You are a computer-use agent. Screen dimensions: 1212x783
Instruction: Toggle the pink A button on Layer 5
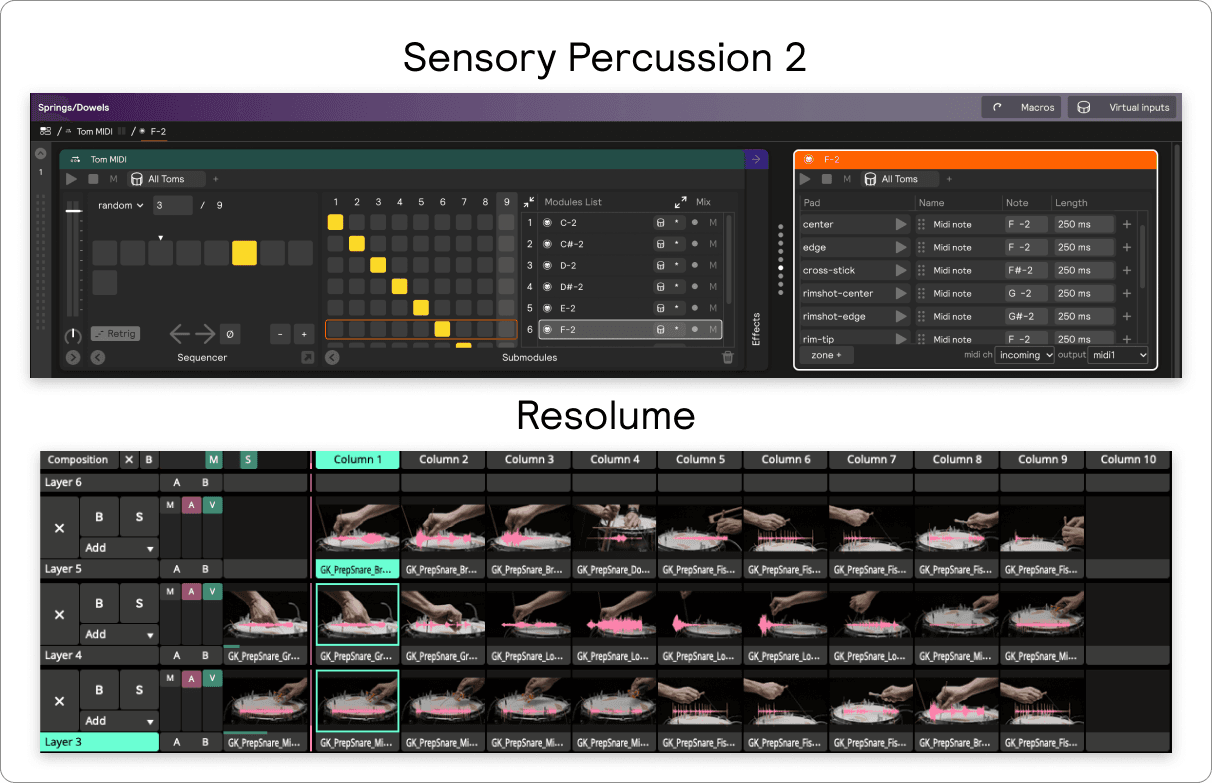191,505
